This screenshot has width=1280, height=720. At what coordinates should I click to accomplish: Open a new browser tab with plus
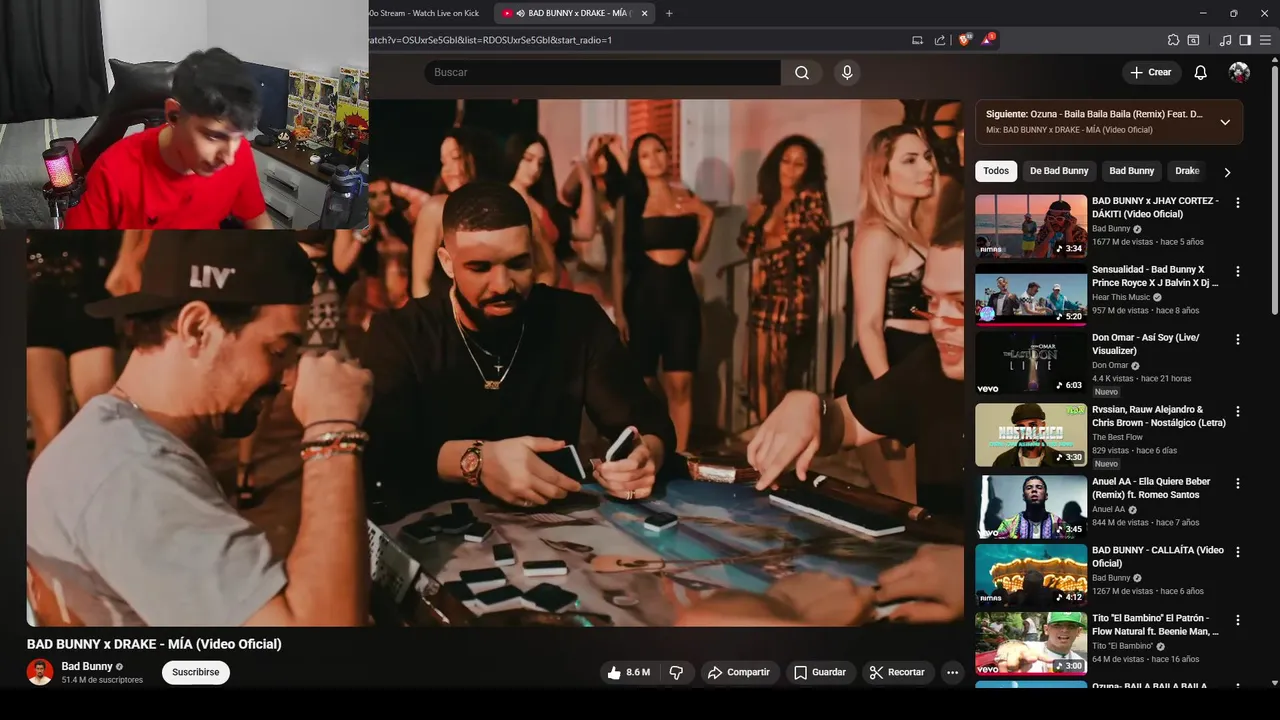[x=669, y=13]
